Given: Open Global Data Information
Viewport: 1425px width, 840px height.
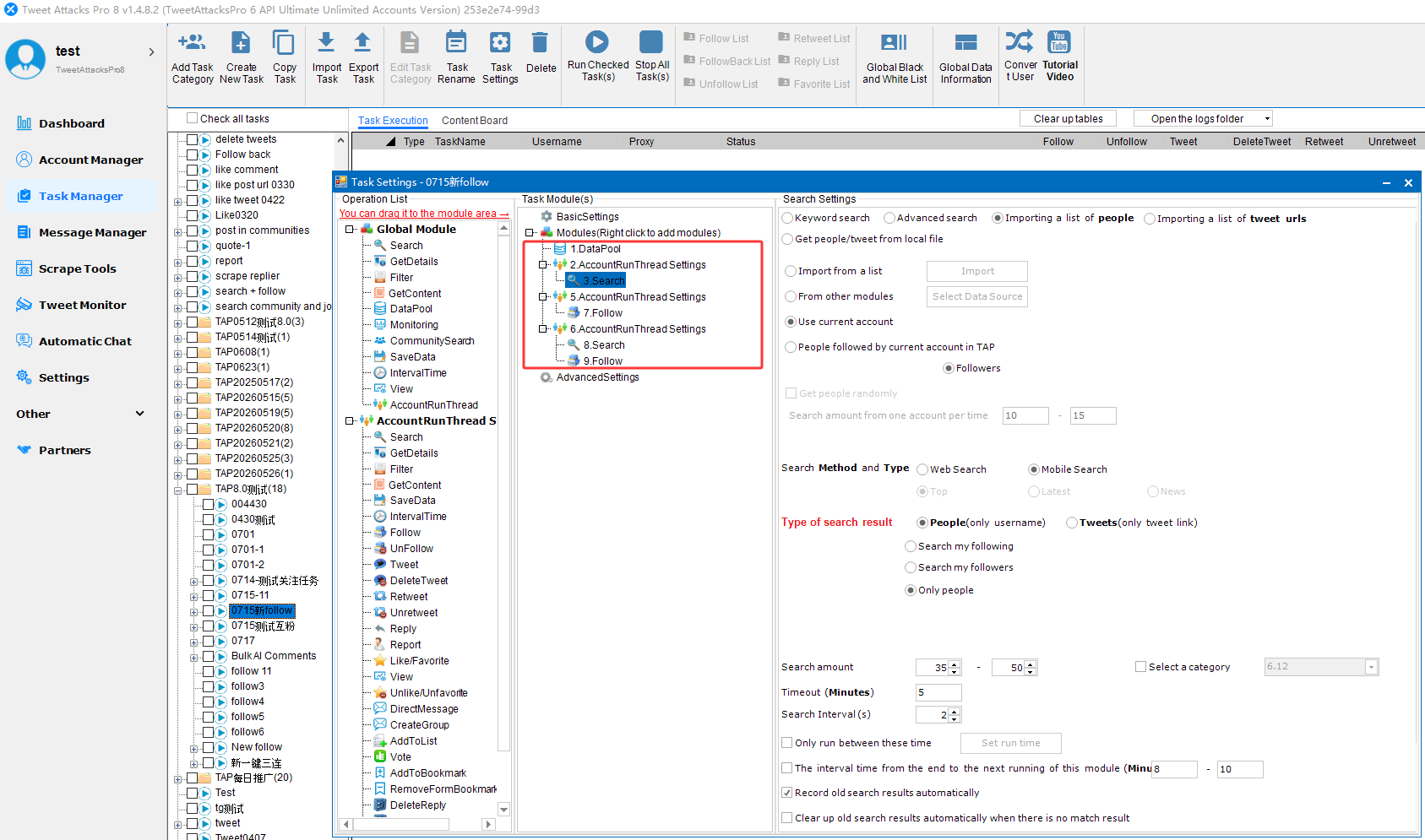Looking at the screenshot, I should (965, 43).
